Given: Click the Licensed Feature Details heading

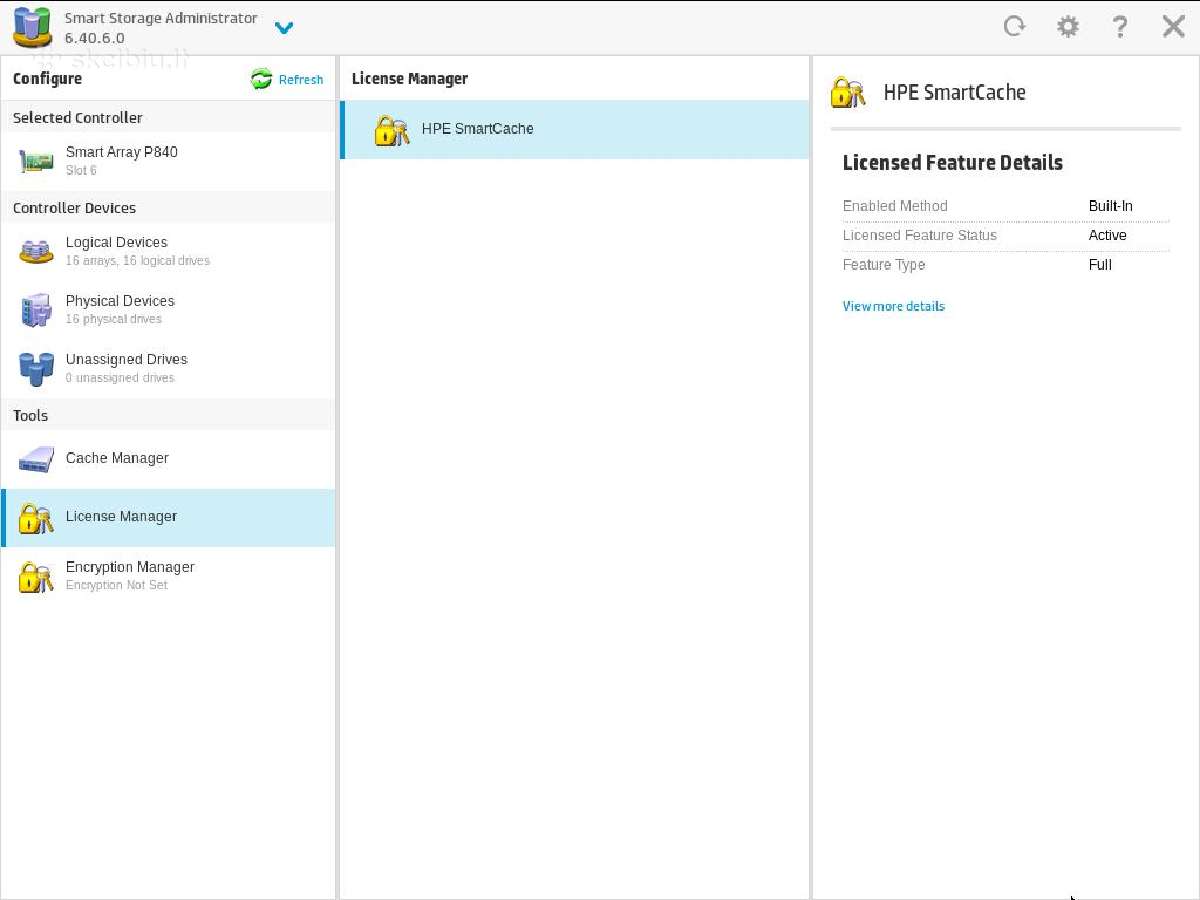Looking at the screenshot, I should (953, 163).
